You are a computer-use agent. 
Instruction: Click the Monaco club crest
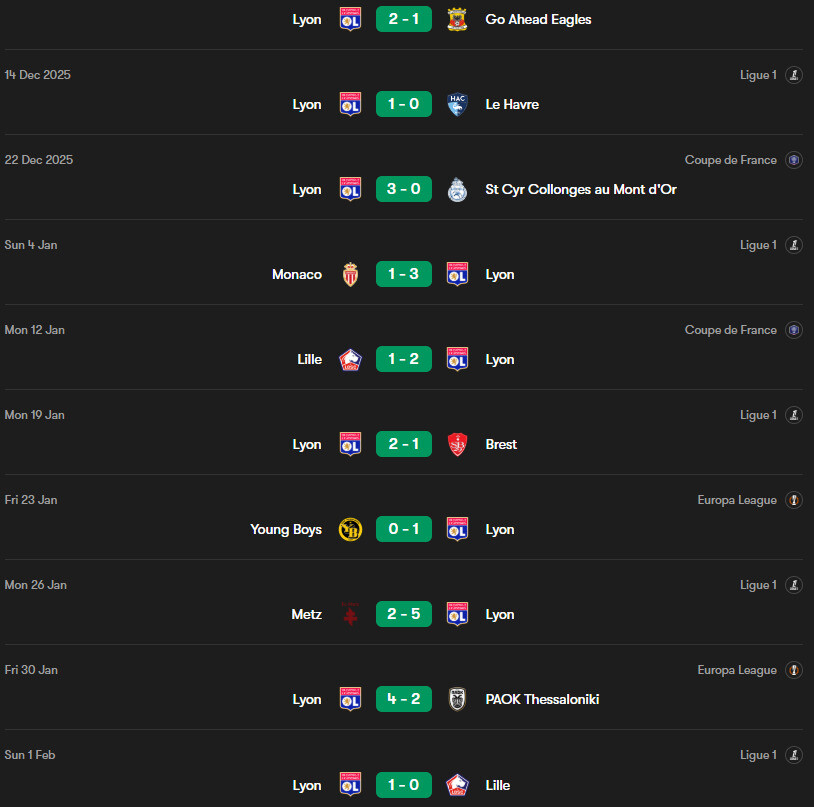point(350,275)
